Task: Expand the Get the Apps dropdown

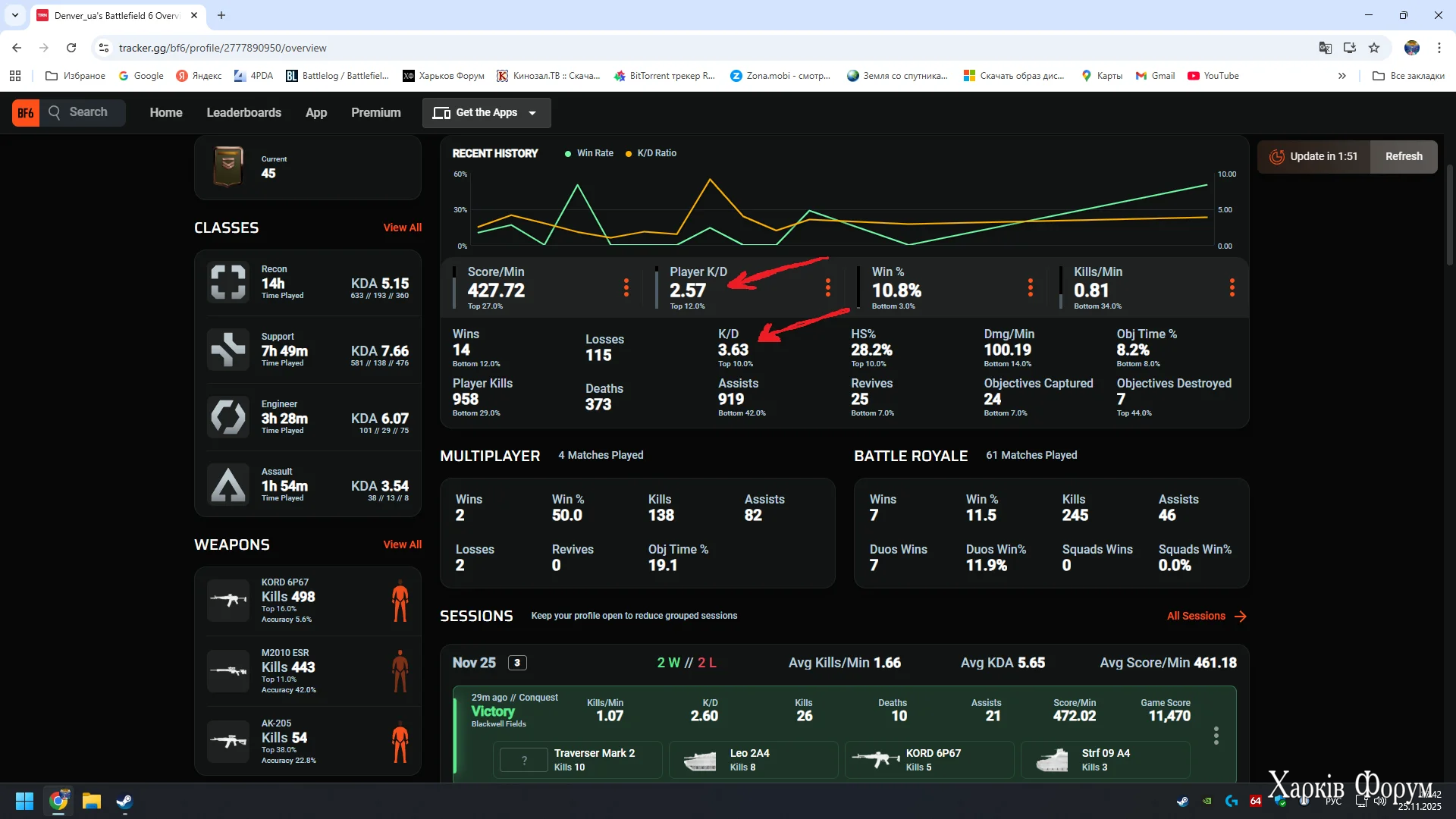Action: pos(486,113)
